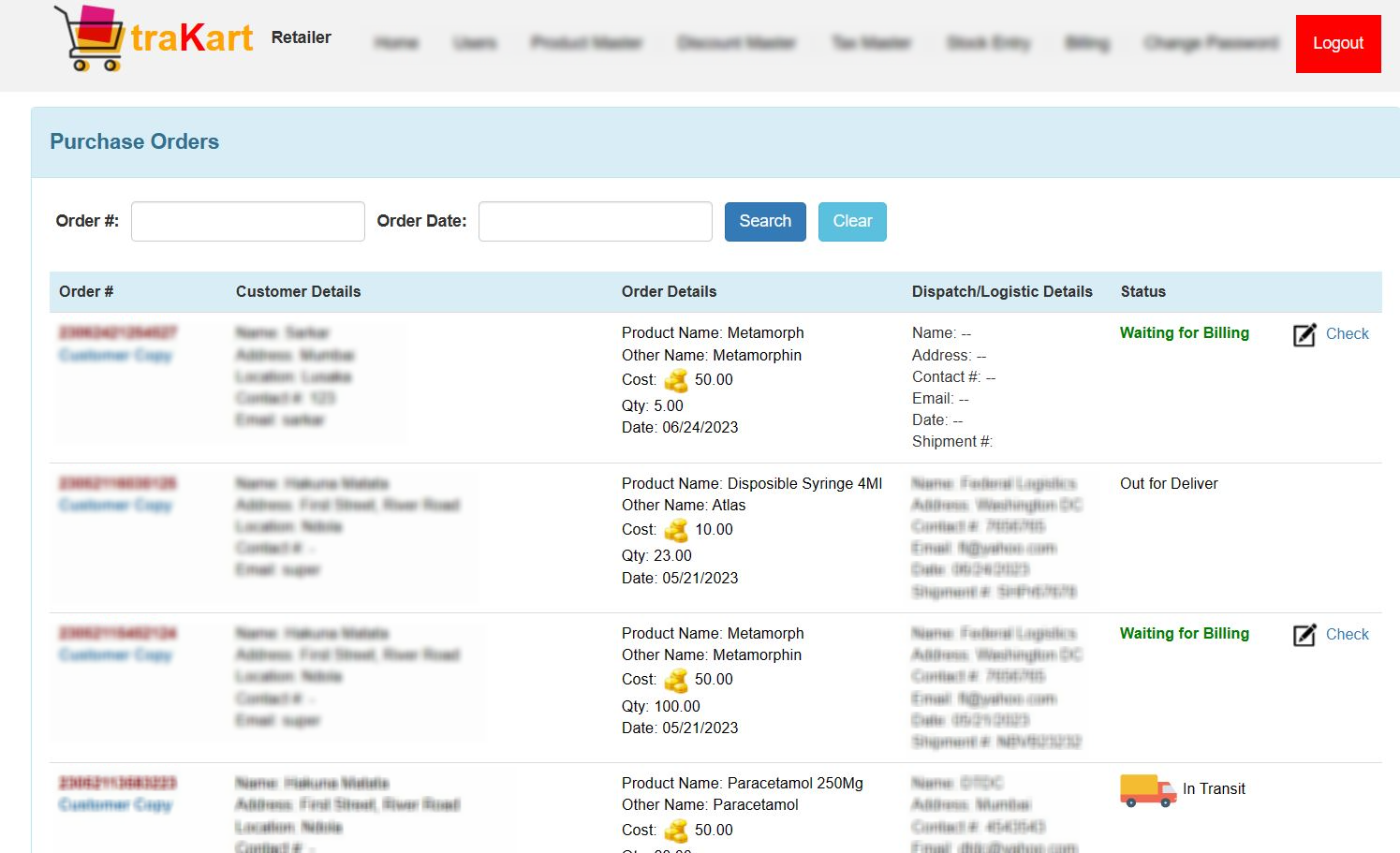Click the coin icon for the Disposible Syringe cost
This screenshot has width=1400, height=853.
click(676, 530)
